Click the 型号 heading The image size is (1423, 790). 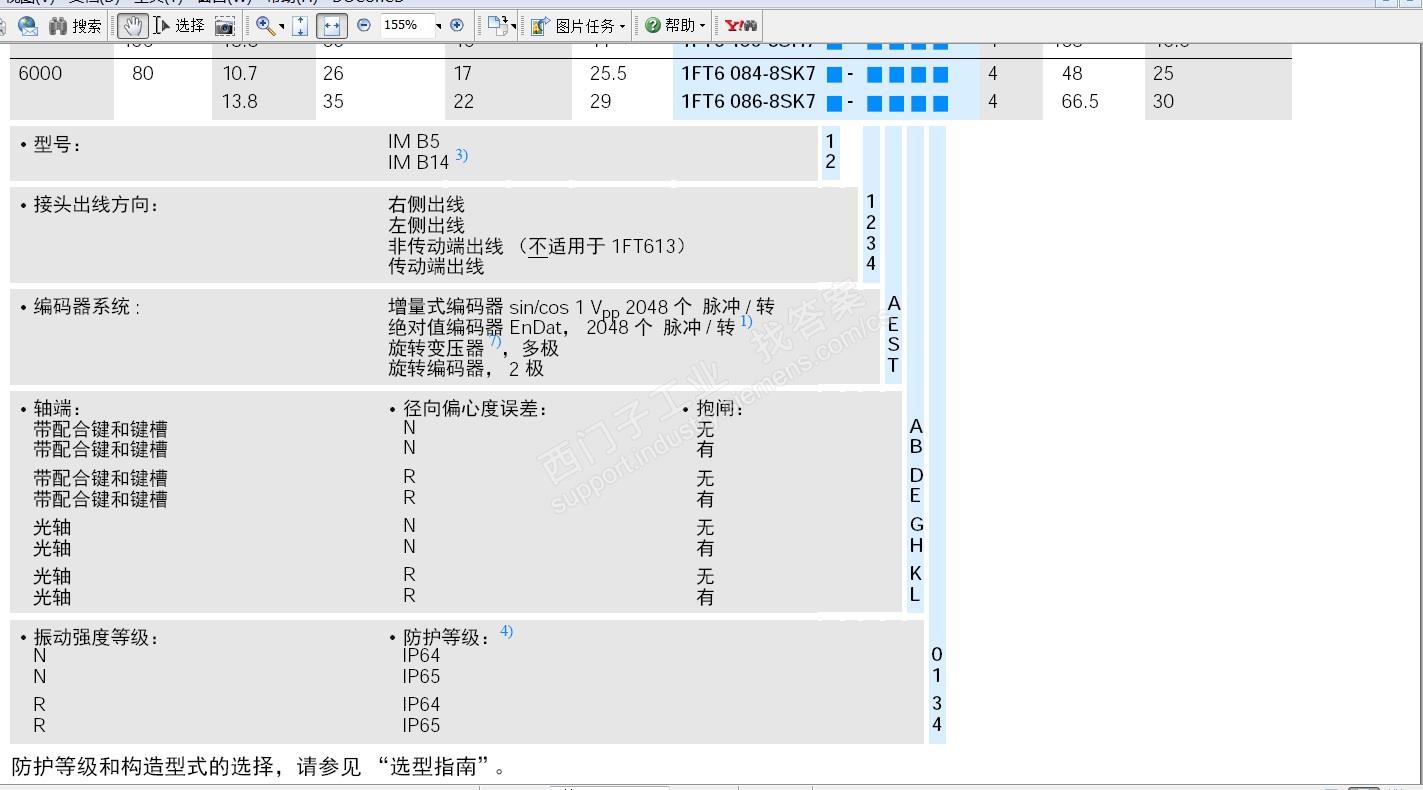[57, 145]
